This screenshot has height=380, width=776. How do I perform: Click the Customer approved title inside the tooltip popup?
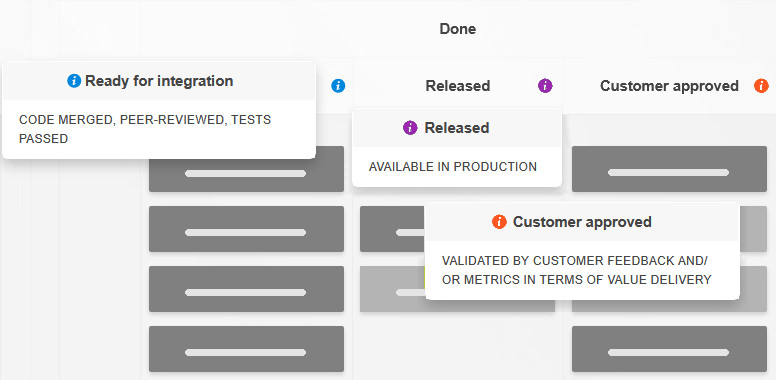[582, 222]
